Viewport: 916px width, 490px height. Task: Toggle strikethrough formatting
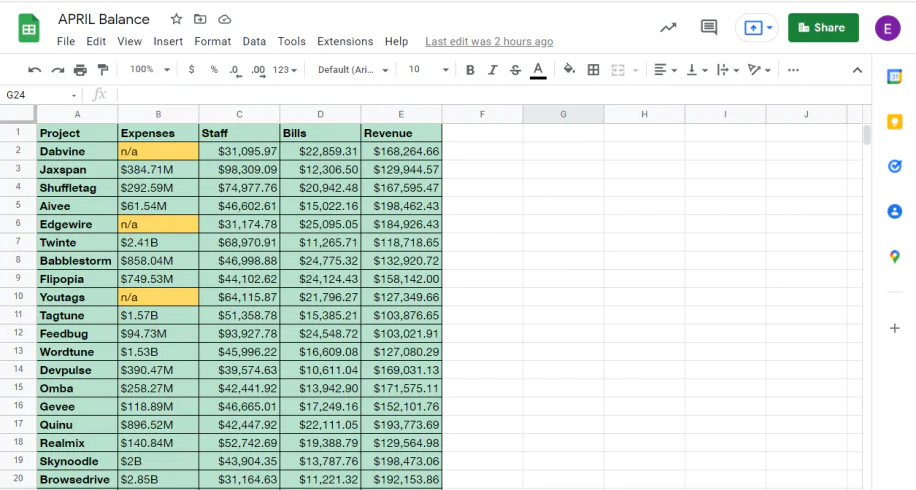[x=515, y=70]
